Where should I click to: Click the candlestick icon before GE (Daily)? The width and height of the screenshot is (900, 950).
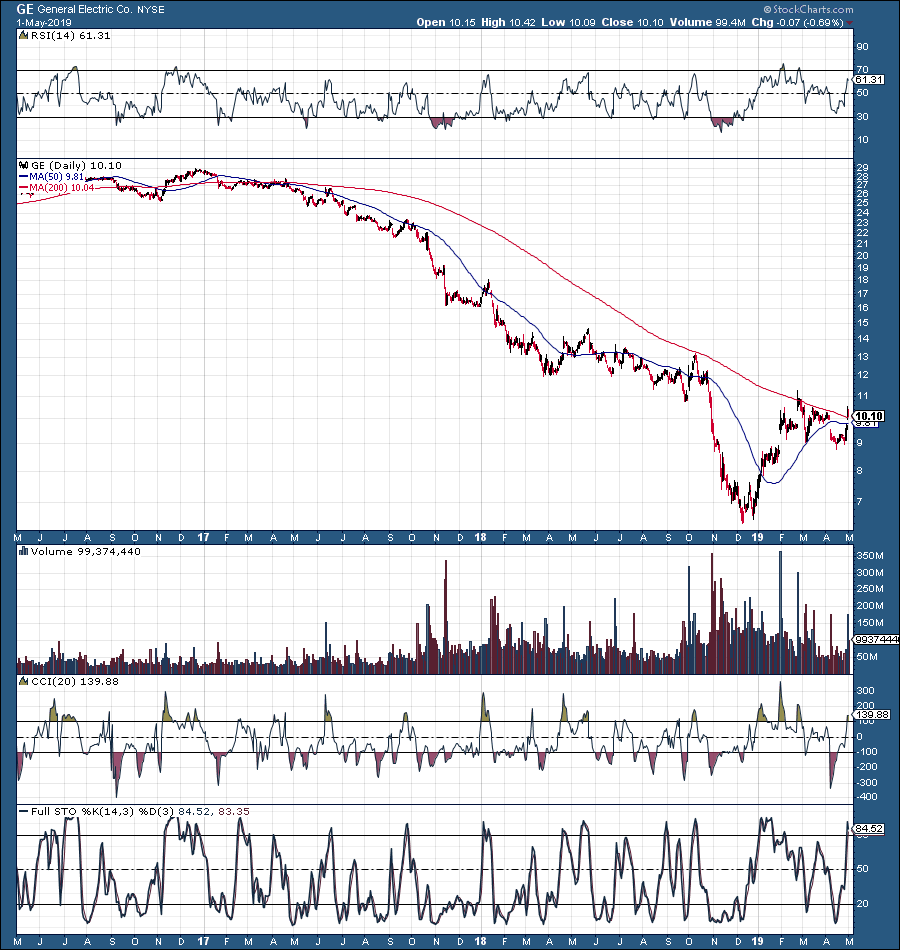pyautogui.click(x=24, y=165)
